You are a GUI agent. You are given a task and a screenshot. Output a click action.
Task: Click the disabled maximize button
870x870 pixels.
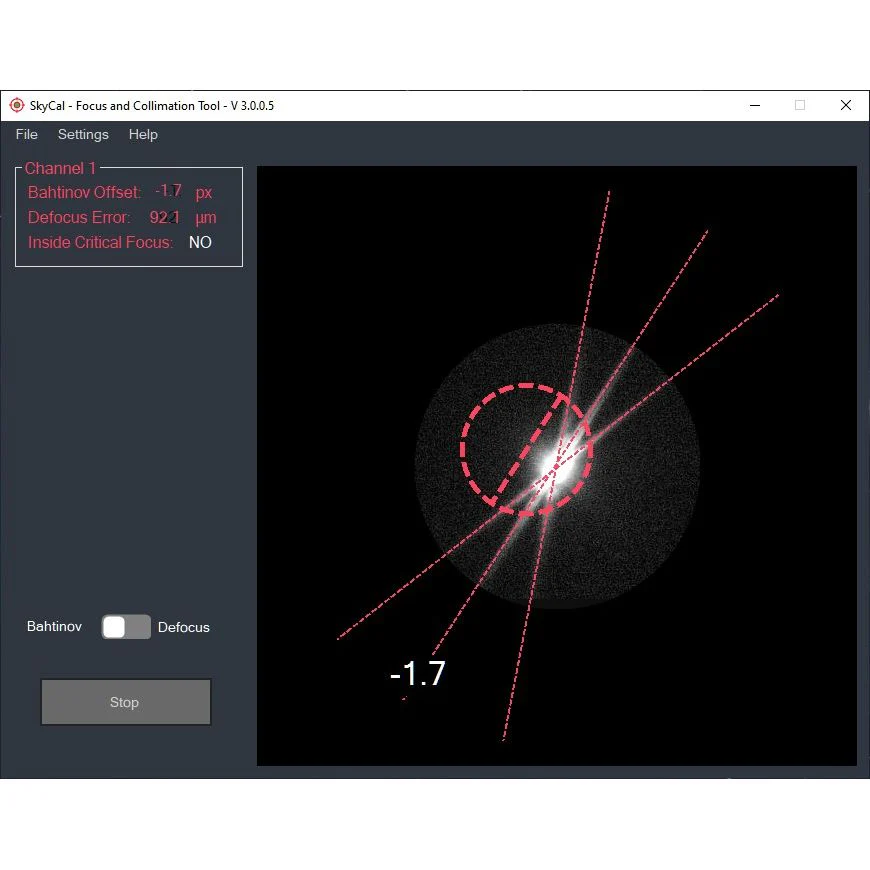[799, 105]
